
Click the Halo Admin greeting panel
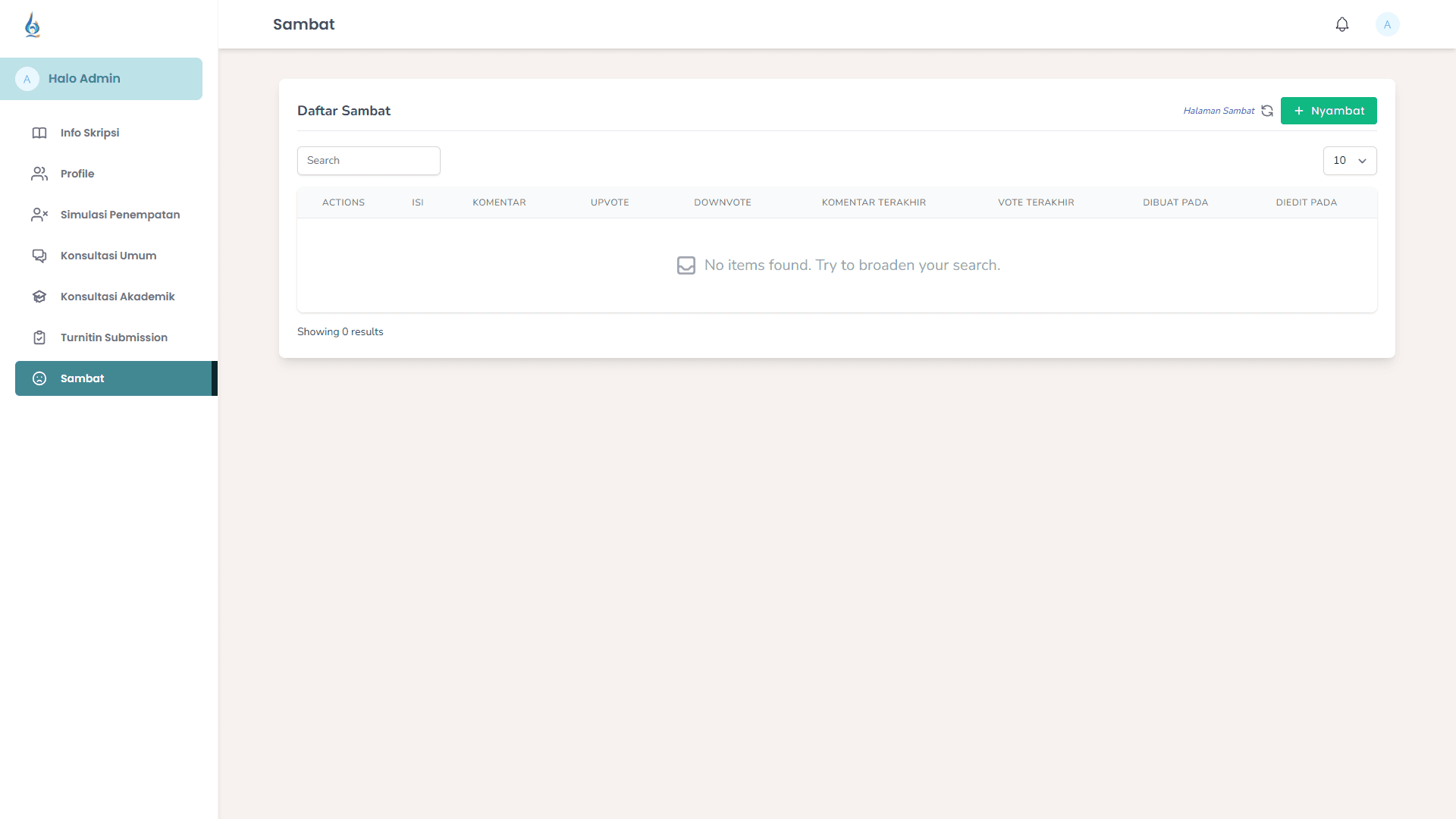pos(101,79)
